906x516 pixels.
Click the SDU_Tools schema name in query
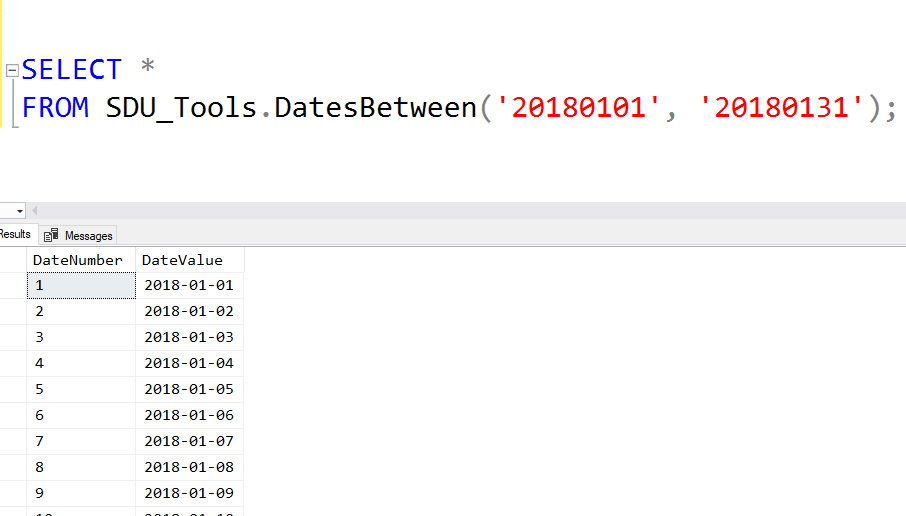tap(181, 107)
